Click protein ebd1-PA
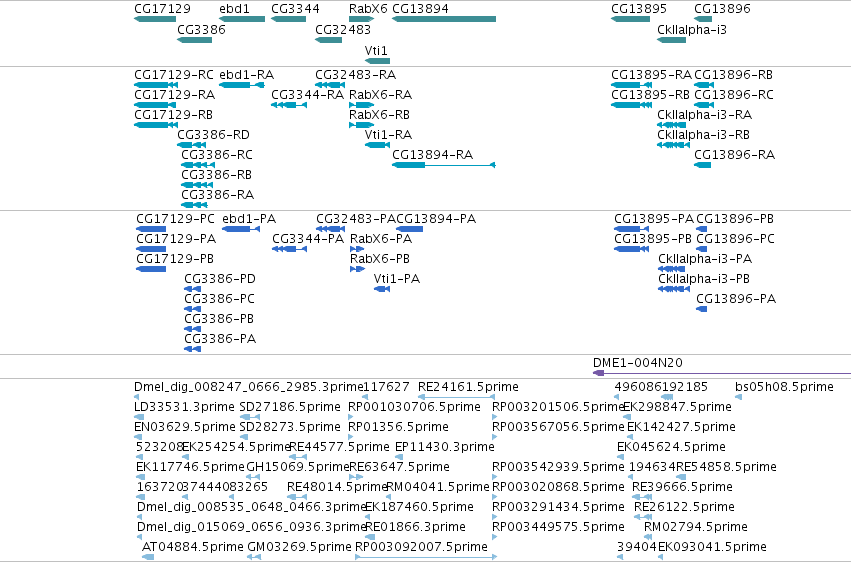 241,229
